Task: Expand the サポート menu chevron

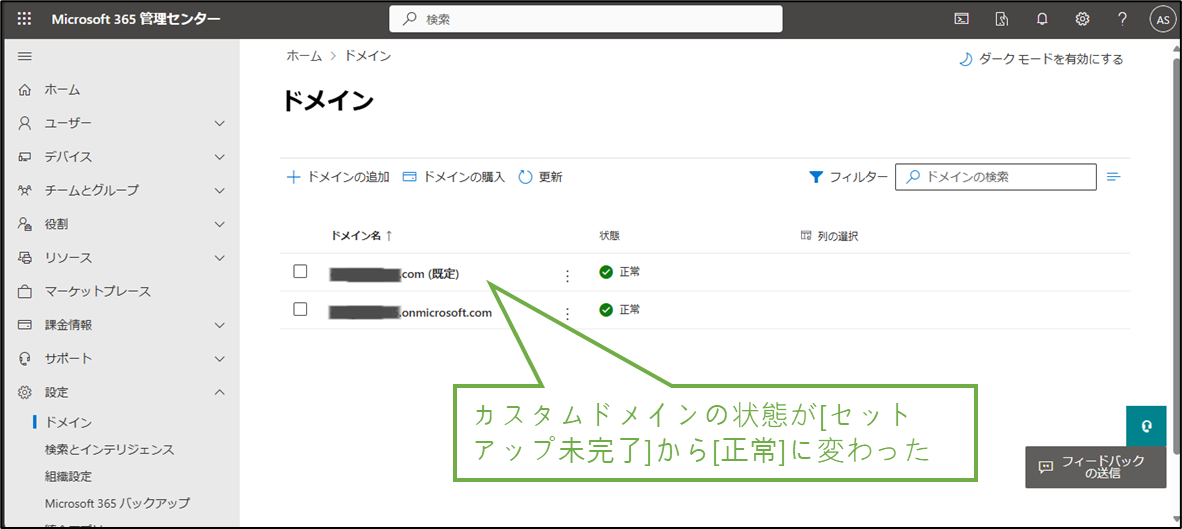Action: click(219, 359)
